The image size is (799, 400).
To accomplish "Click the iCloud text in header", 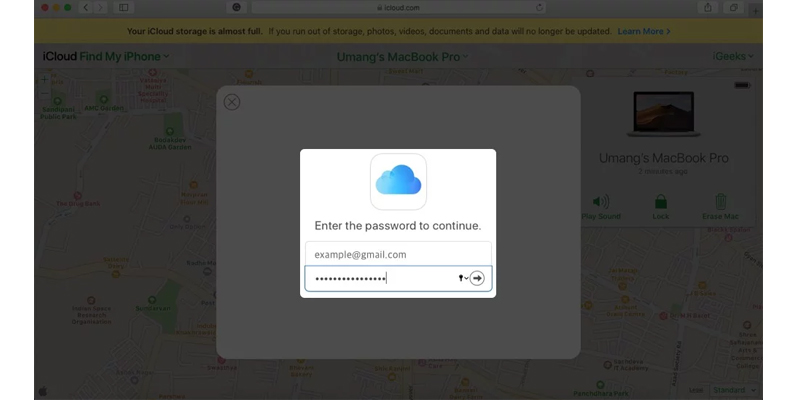I will tap(60, 57).
